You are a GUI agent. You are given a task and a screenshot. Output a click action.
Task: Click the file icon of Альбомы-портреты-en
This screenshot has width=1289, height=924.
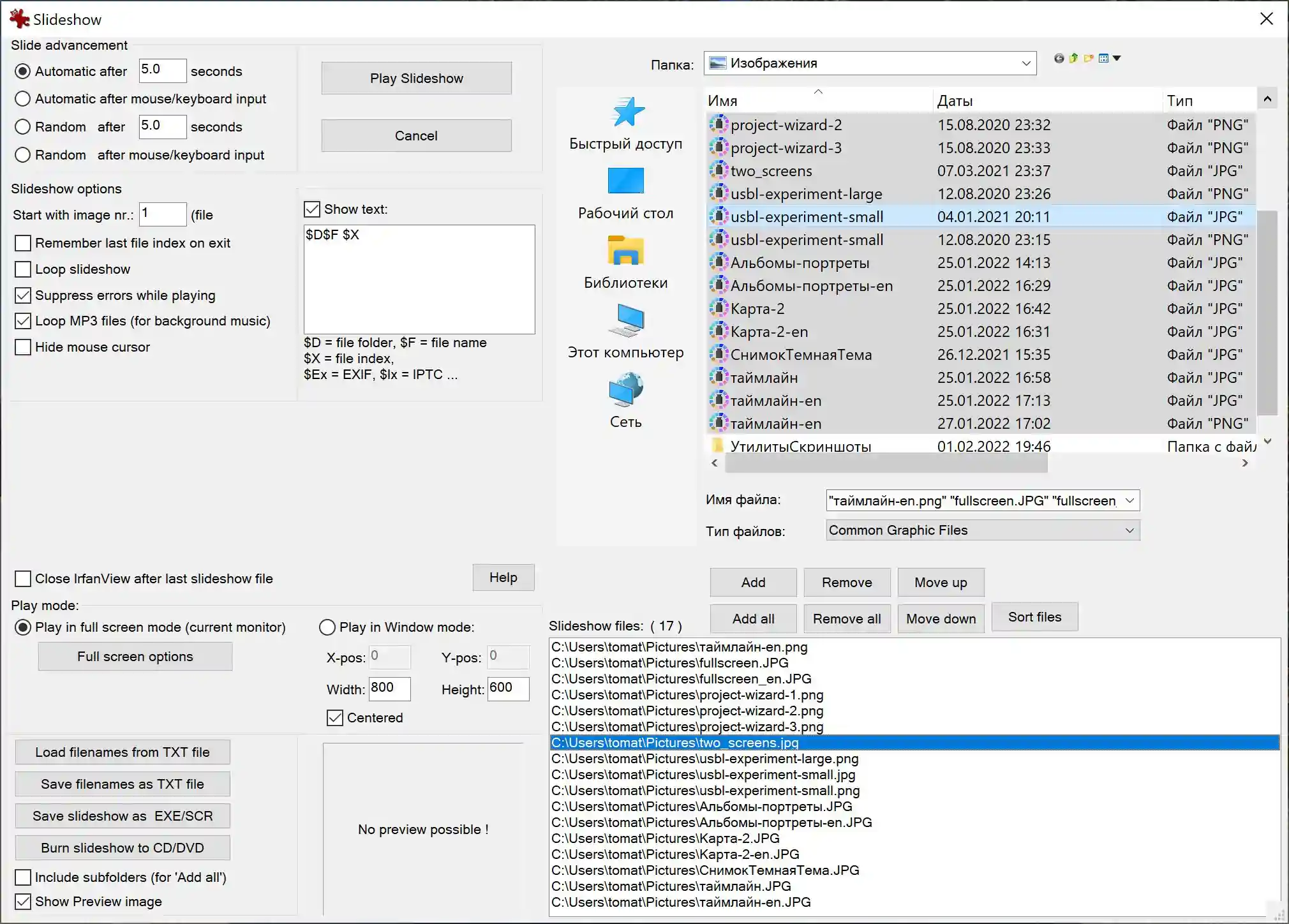pyautogui.click(x=719, y=285)
